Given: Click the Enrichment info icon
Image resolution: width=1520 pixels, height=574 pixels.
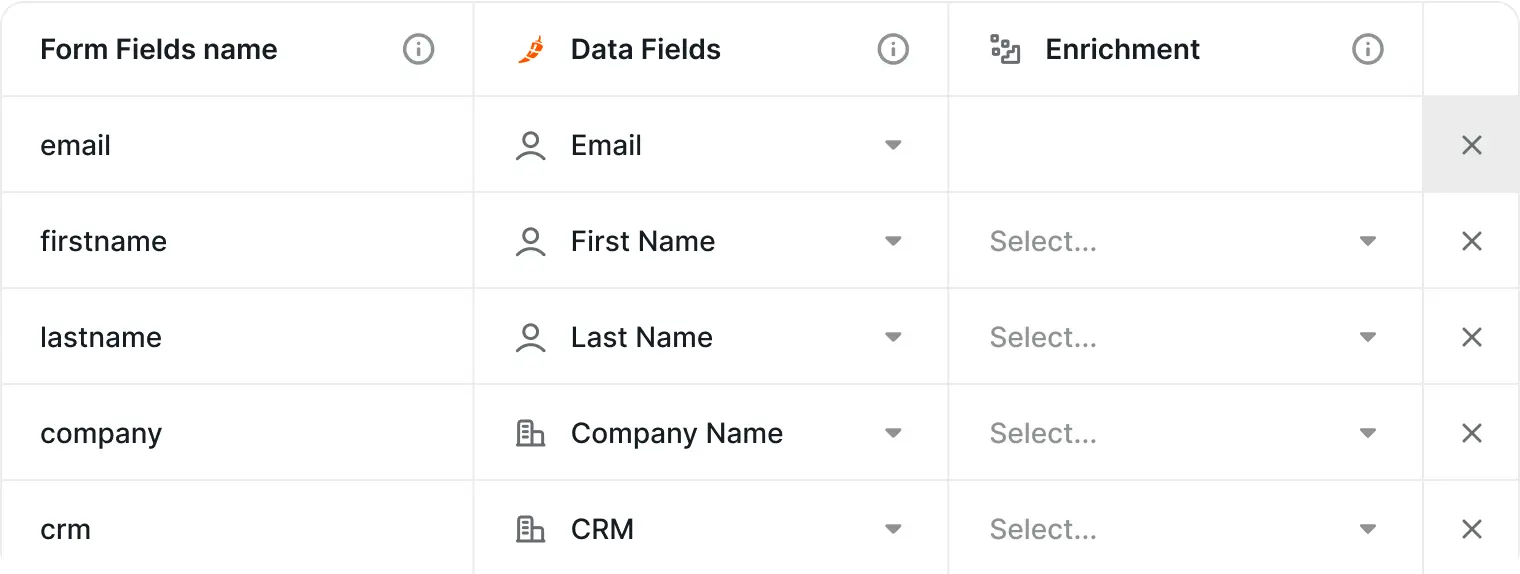Looking at the screenshot, I should [x=1367, y=49].
